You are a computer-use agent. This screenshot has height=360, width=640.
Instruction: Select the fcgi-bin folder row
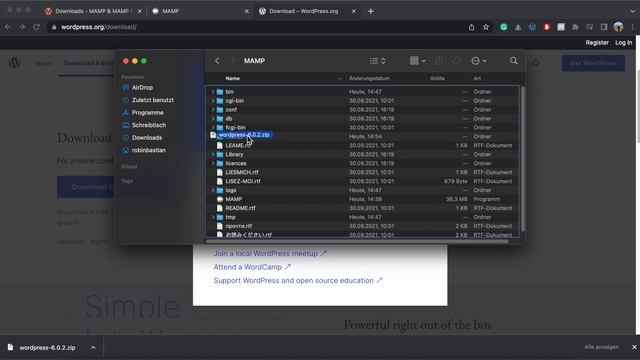(x=362, y=128)
